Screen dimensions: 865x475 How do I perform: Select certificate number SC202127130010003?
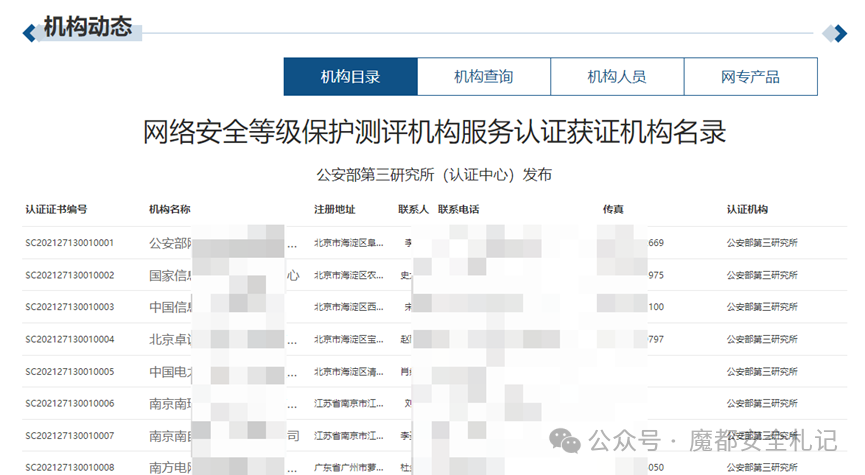pos(70,307)
